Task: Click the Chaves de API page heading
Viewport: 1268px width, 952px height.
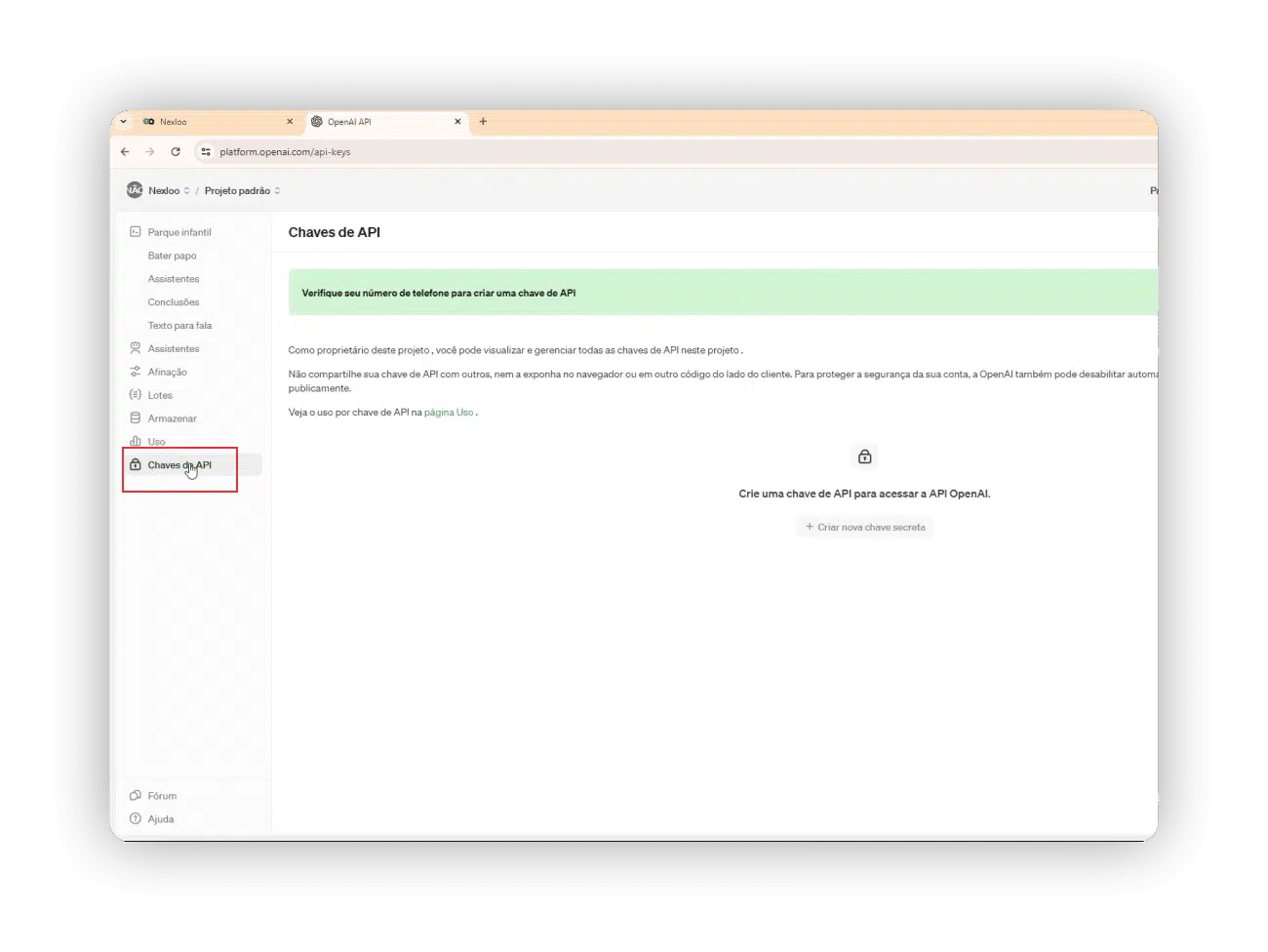Action: click(335, 232)
